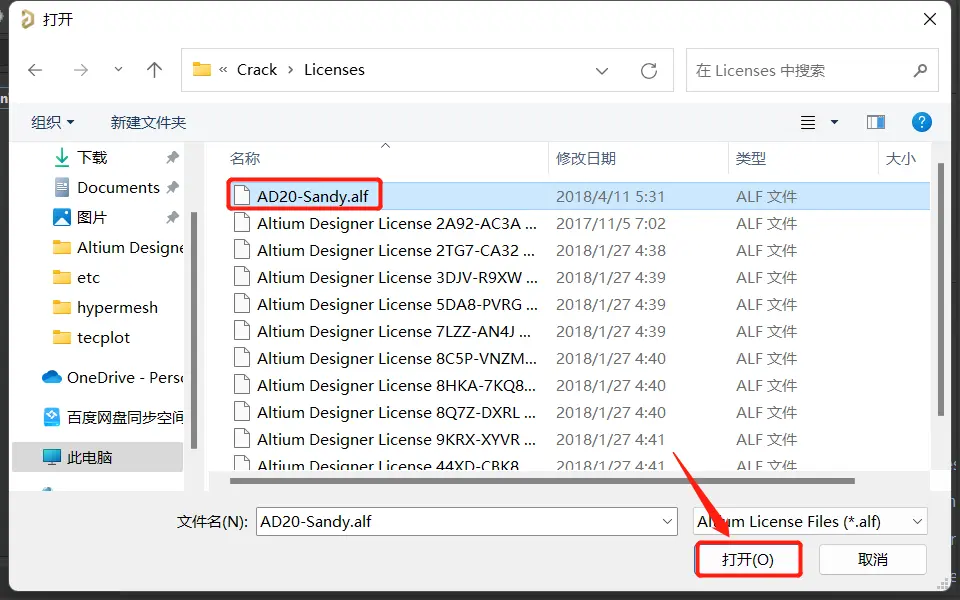Expand the 文件名 dropdown arrow
Viewport: 960px width, 600px height.
(x=667, y=522)
